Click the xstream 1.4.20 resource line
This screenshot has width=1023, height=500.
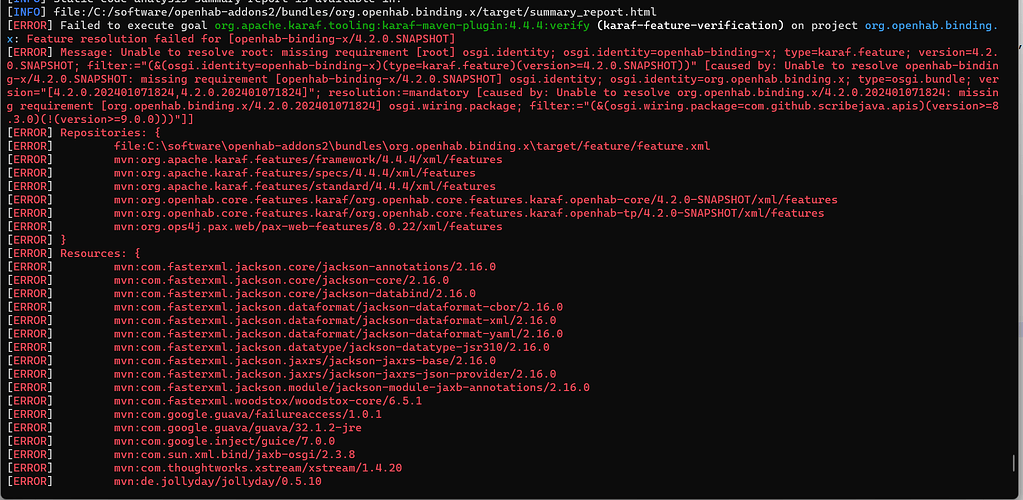pyautogui.click(x=258, y=468)
